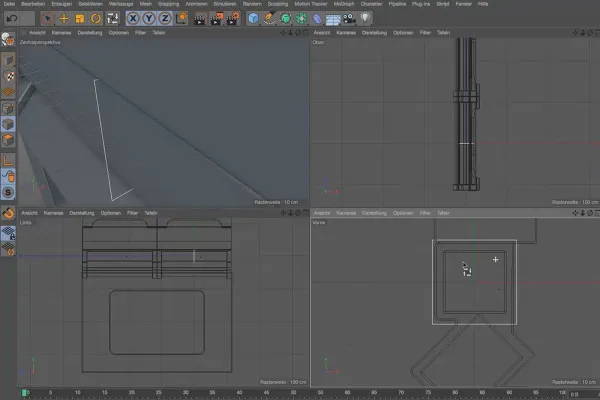
Task: Open the purple deformer objects icon
Action: point(317,18)
